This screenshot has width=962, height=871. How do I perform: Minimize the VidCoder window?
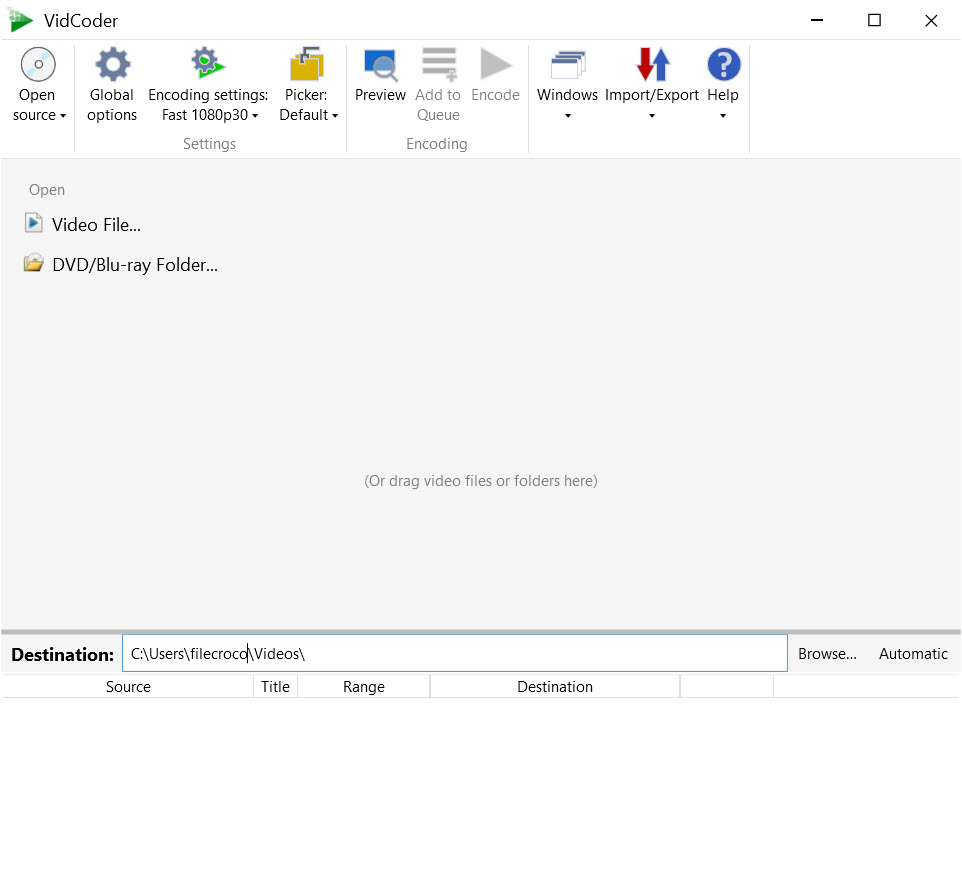point(817,20)
